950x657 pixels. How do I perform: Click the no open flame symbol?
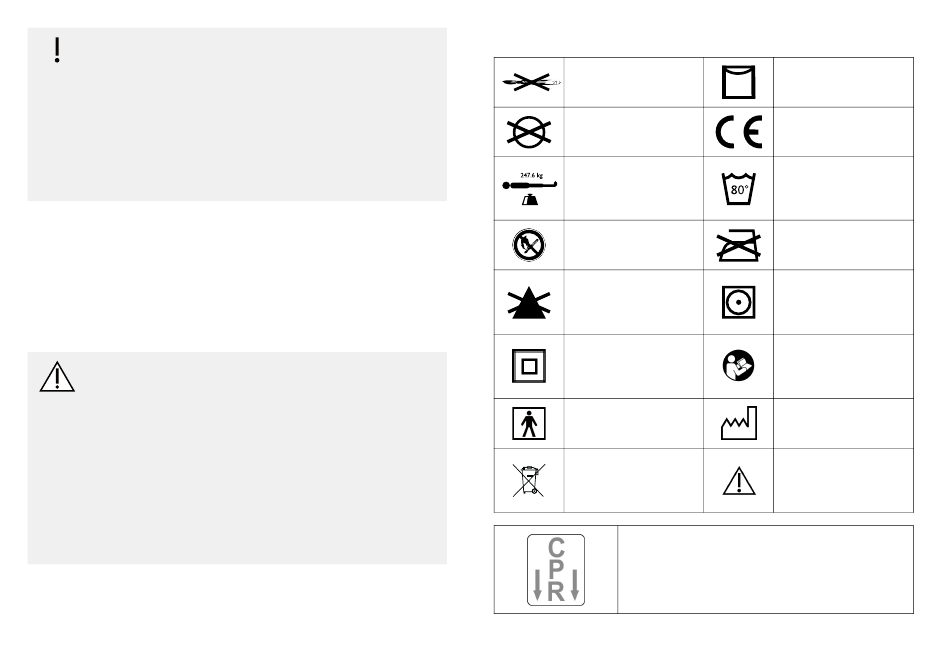528,245
